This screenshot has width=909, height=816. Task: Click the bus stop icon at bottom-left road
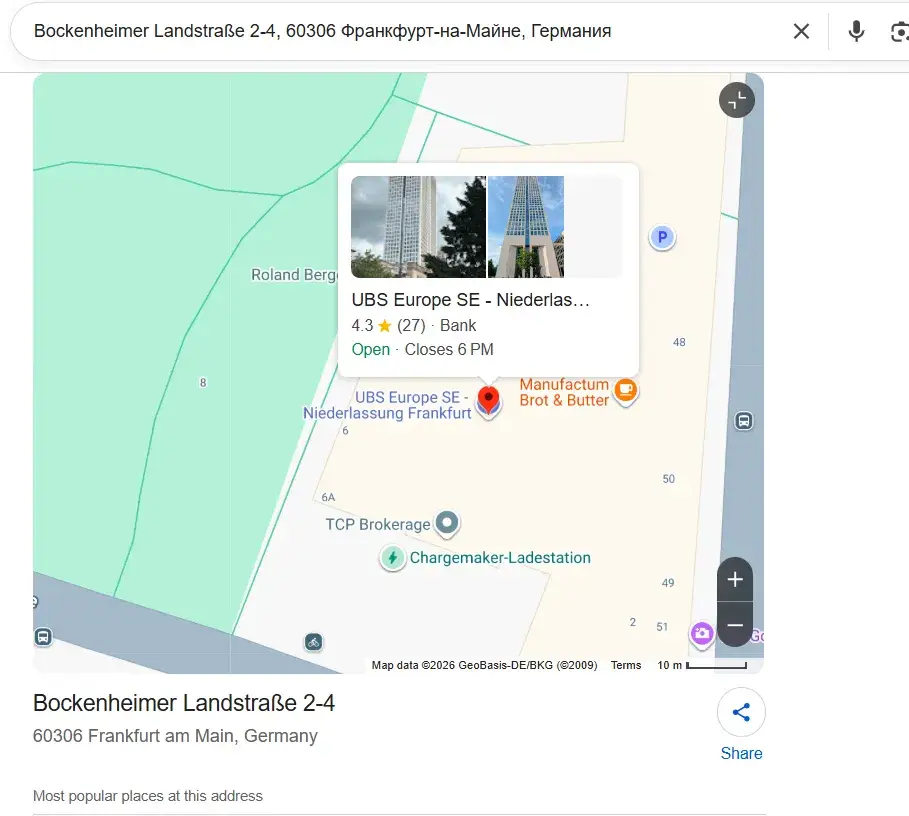[x=43, y=637]
